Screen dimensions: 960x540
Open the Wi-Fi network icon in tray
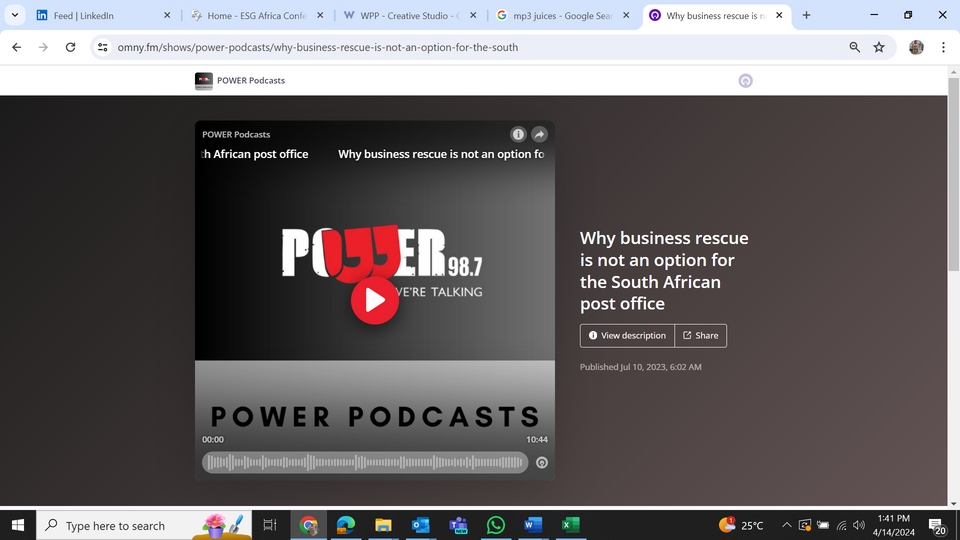pos(841,525)
